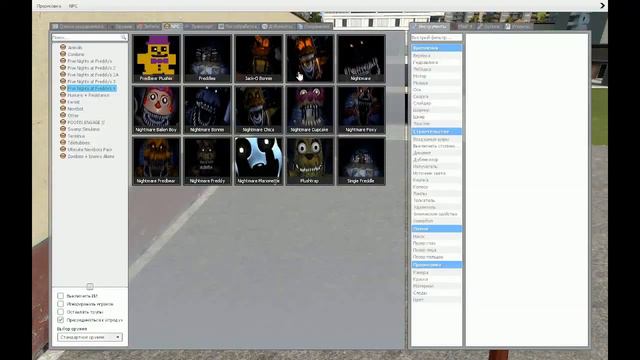Switch to the Сохранения tab
Image resolution: width=640 pixels, height=360 pixels.
click(x=314, y=27)
